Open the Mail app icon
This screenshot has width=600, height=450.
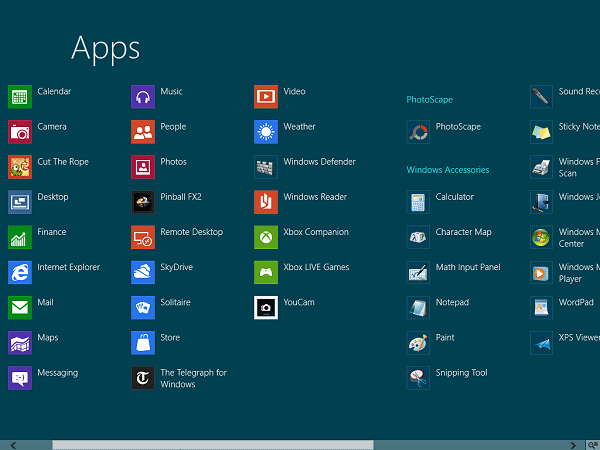tap(20, 308)
